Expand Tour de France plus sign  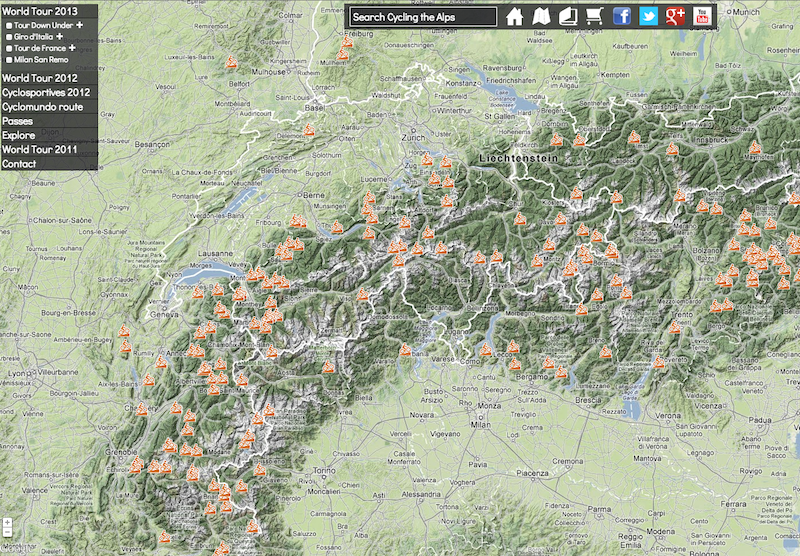pos(72,47)
